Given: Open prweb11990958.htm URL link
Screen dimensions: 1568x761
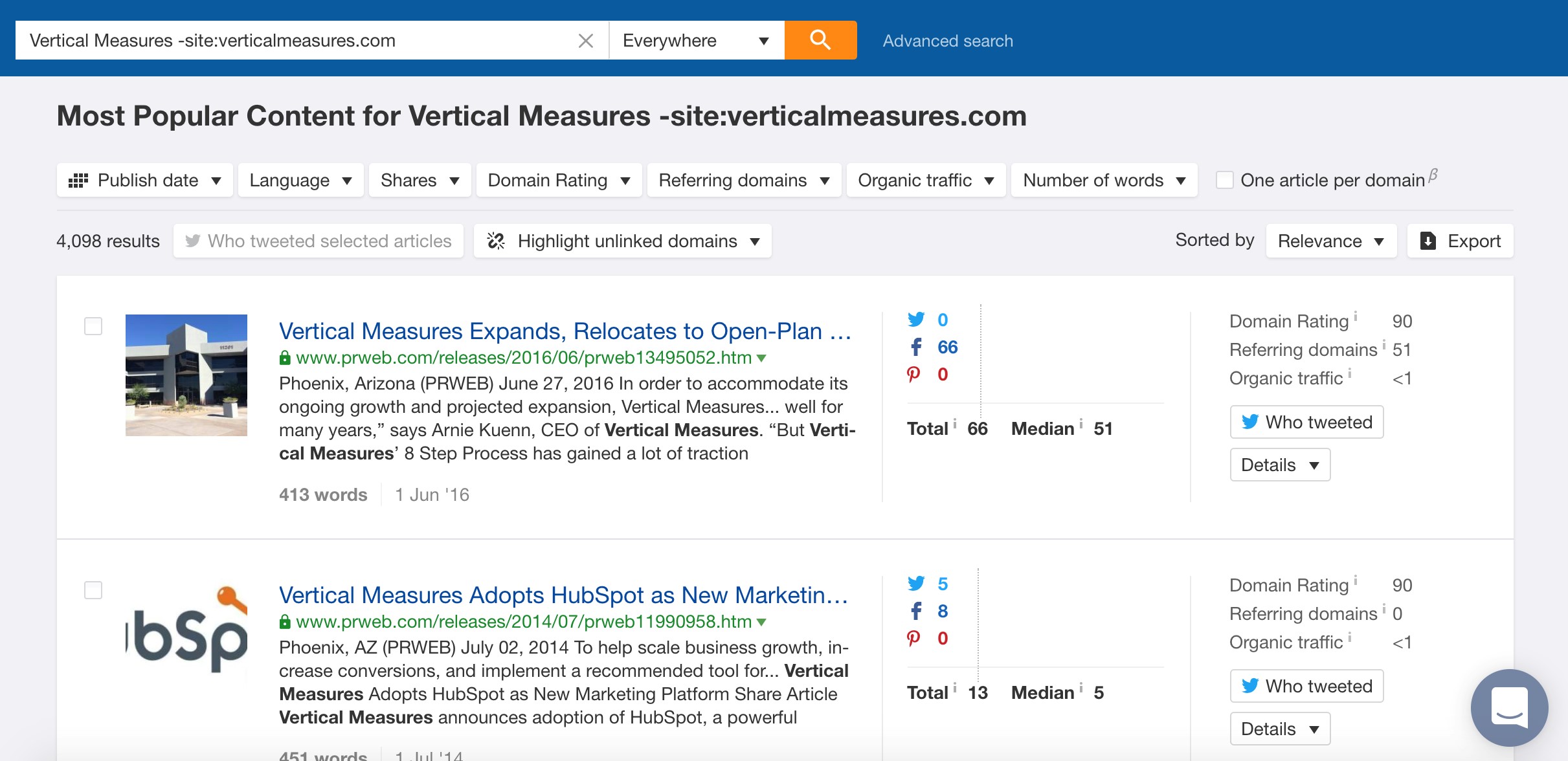Looking at the screenshot, I should (524, 621).
